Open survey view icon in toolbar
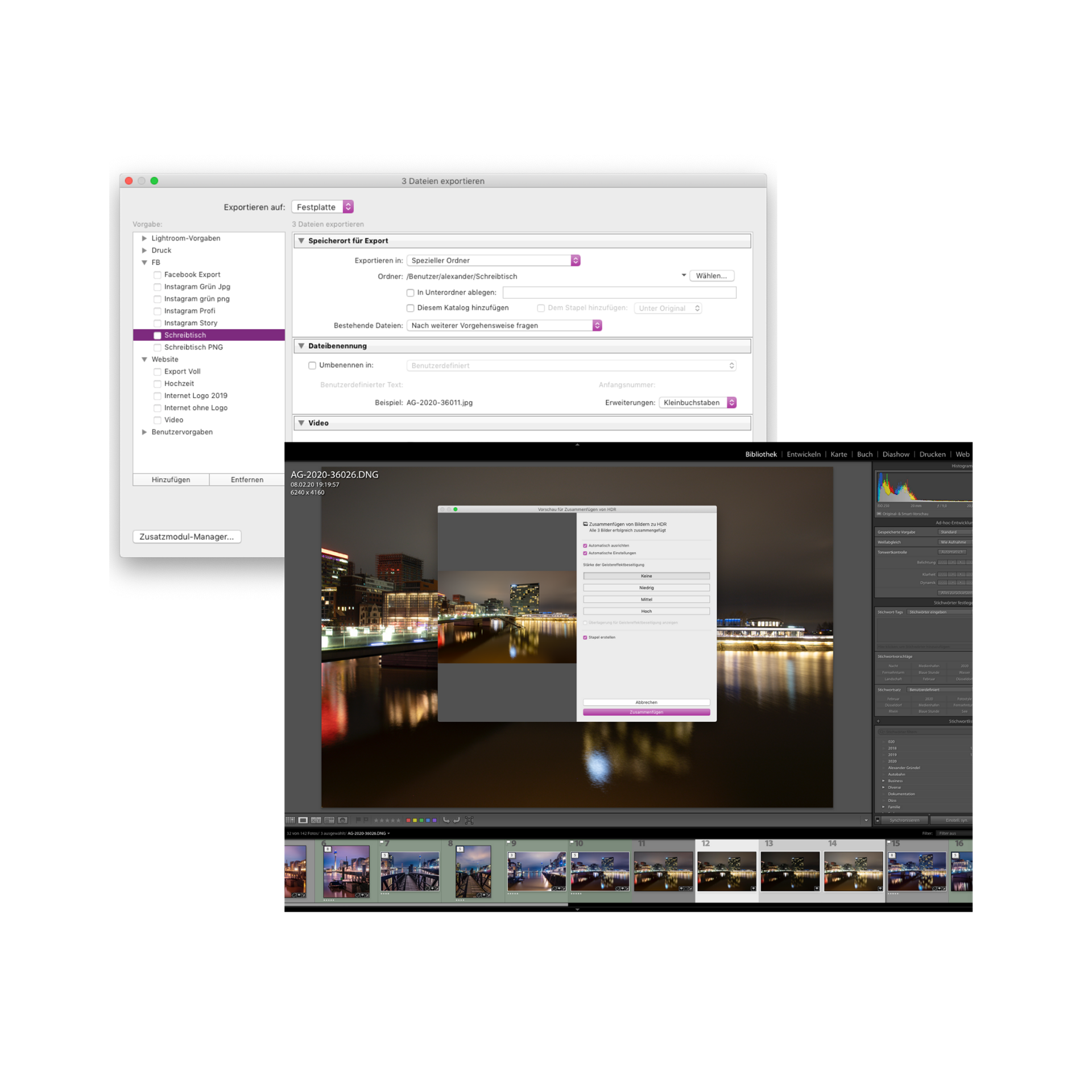 pyautogui.click(x=329, y=820)
